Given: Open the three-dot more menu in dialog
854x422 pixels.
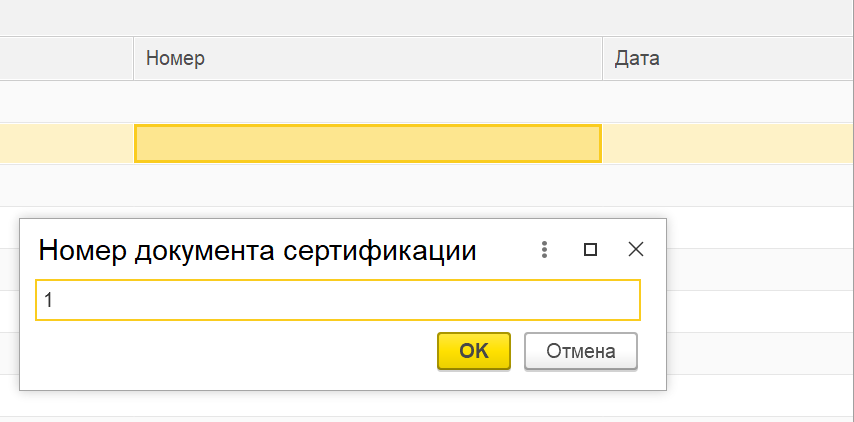Looking at the screenshot, I should 544,249.
